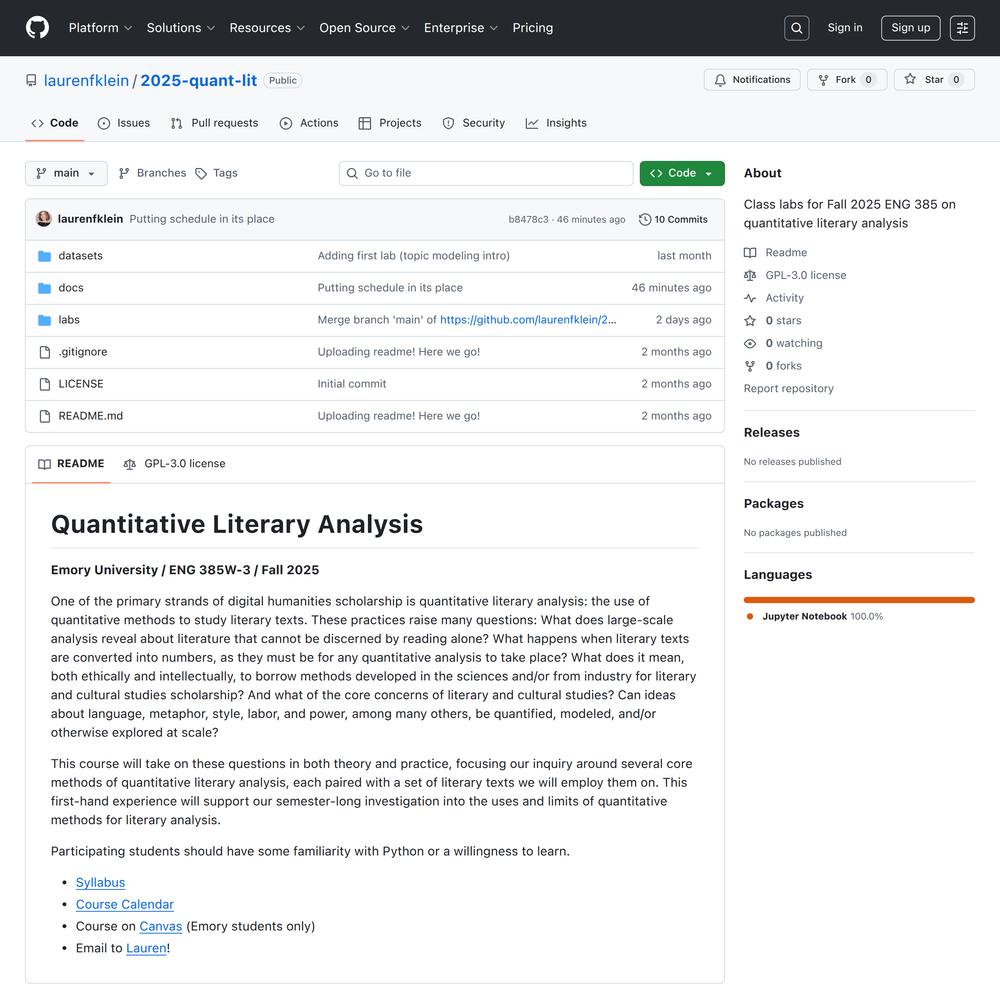Click the search magnifier icon button
The width and height of the screenshot is (1000, 1000).
[x=796, y=28]
